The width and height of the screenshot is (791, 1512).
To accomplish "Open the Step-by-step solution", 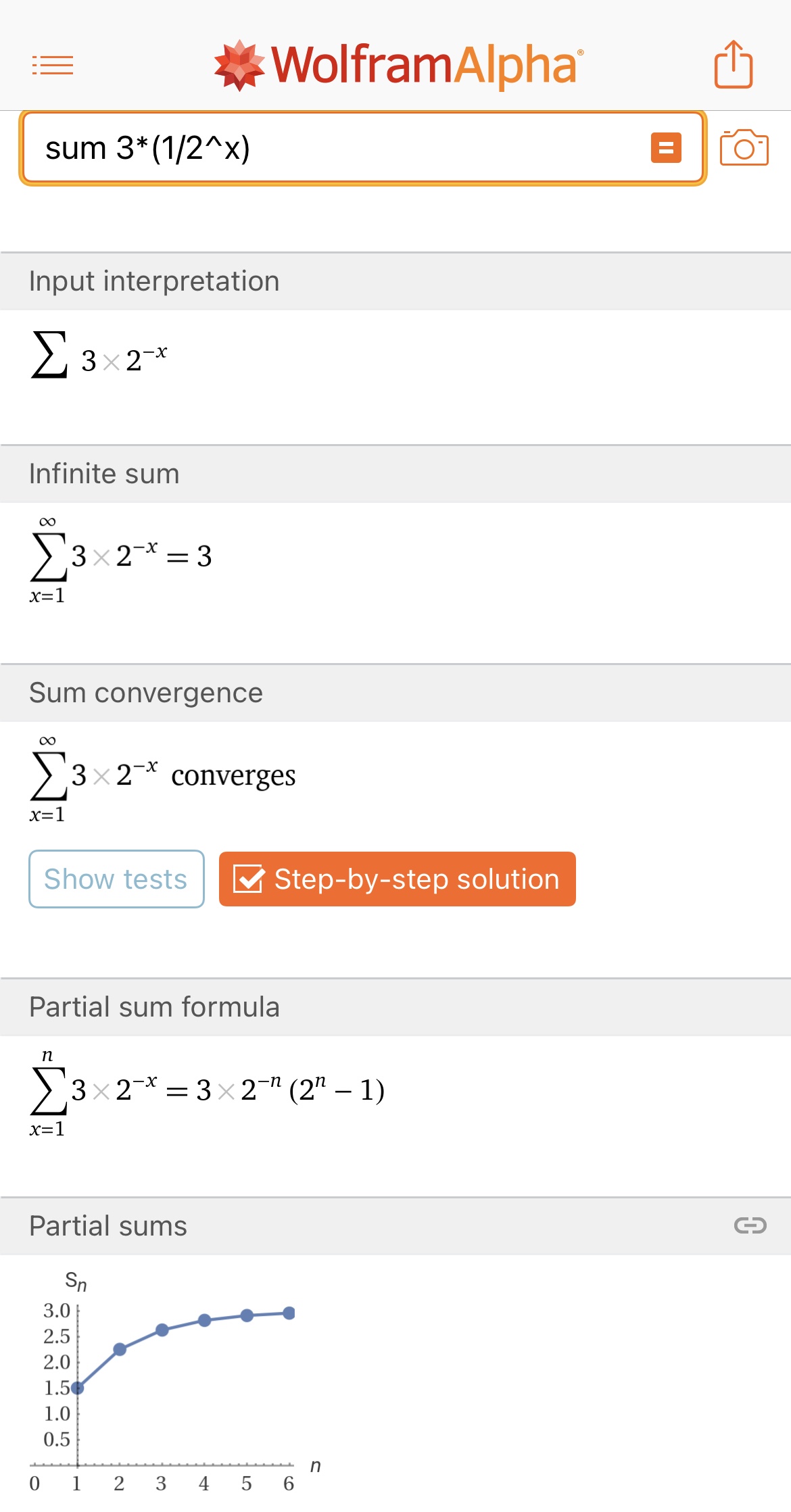I will [398, 879].
